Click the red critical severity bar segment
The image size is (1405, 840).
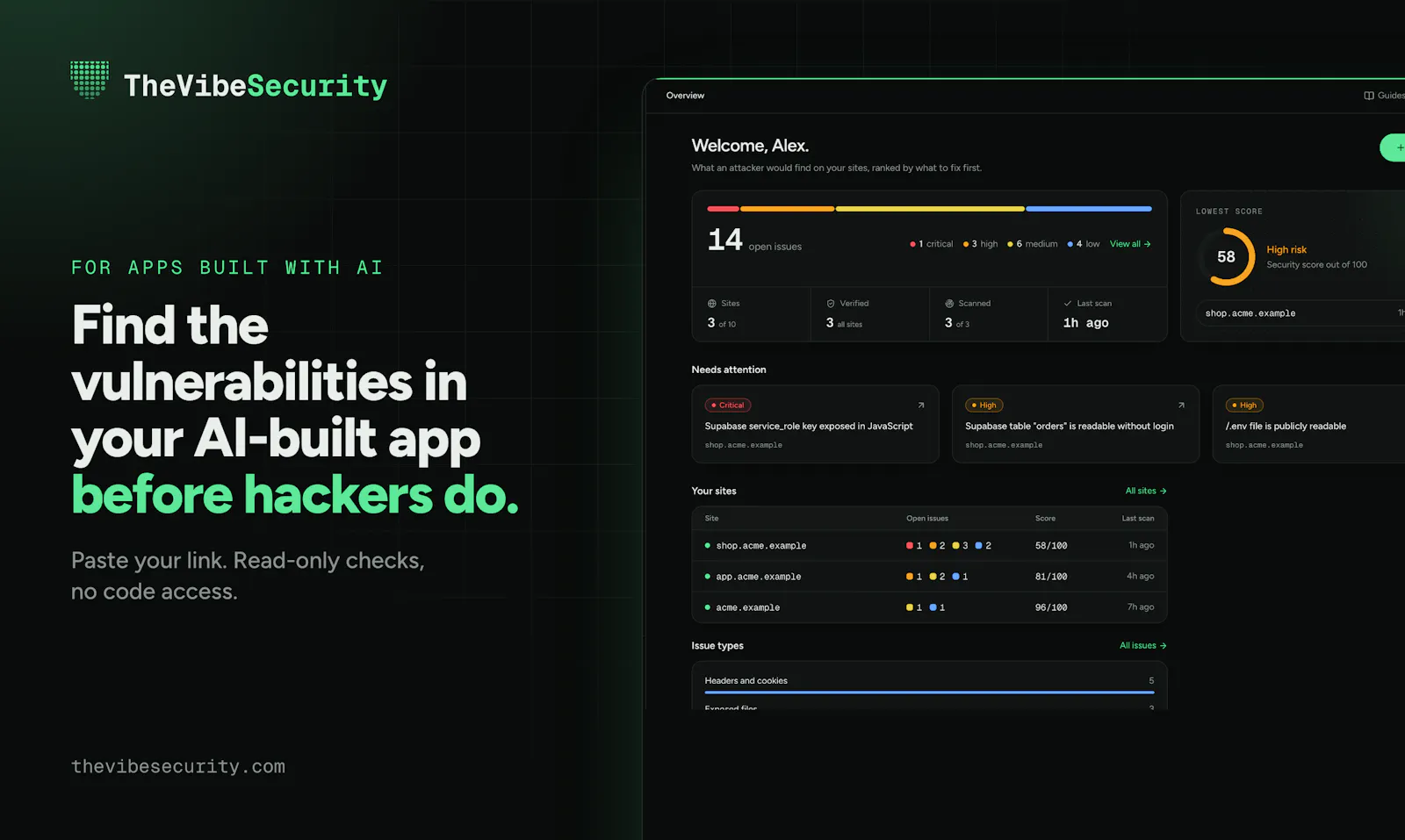[723, 209]
